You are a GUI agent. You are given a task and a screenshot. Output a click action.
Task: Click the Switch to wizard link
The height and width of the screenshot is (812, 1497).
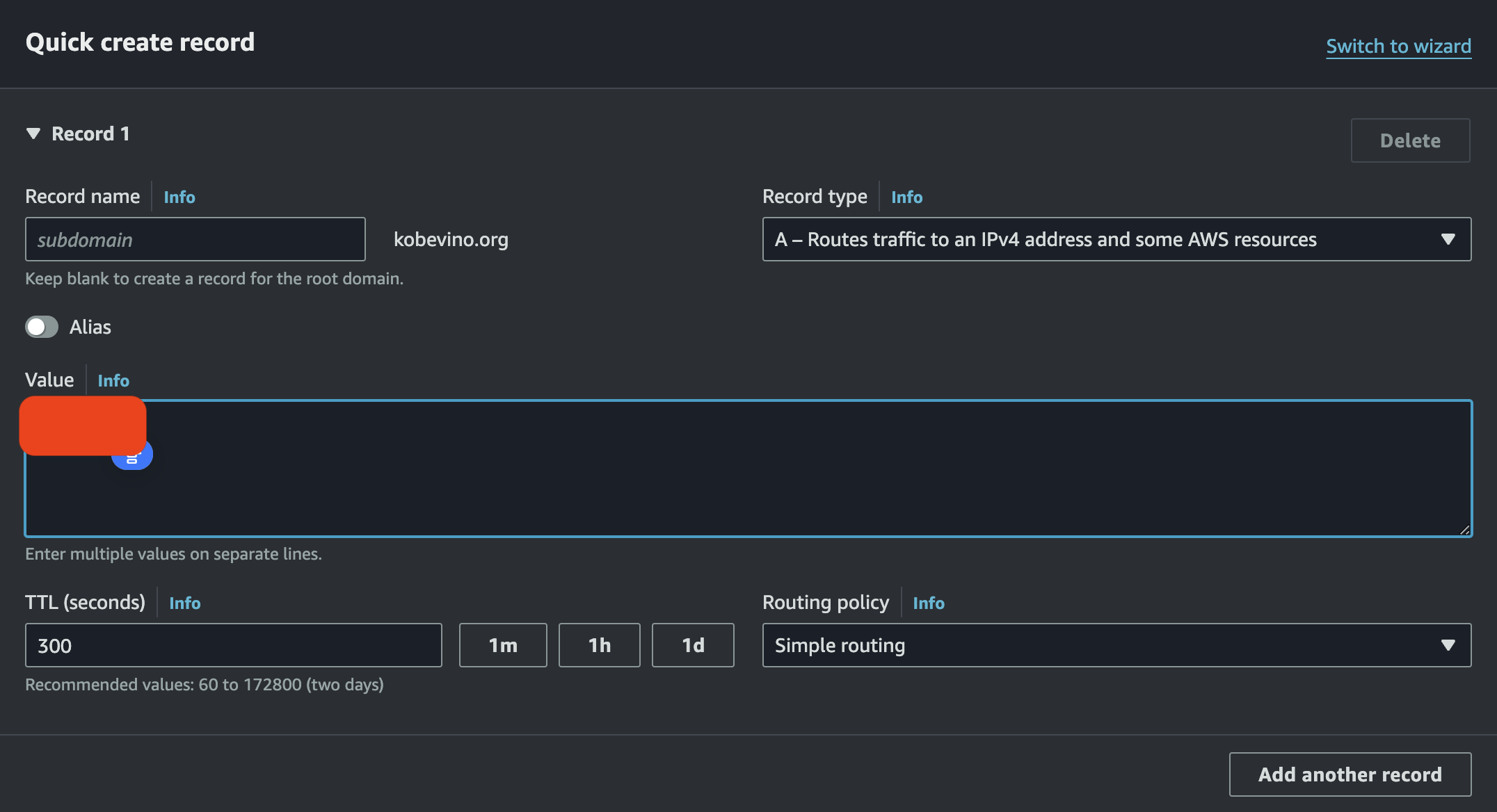(x=1398, y=46)
